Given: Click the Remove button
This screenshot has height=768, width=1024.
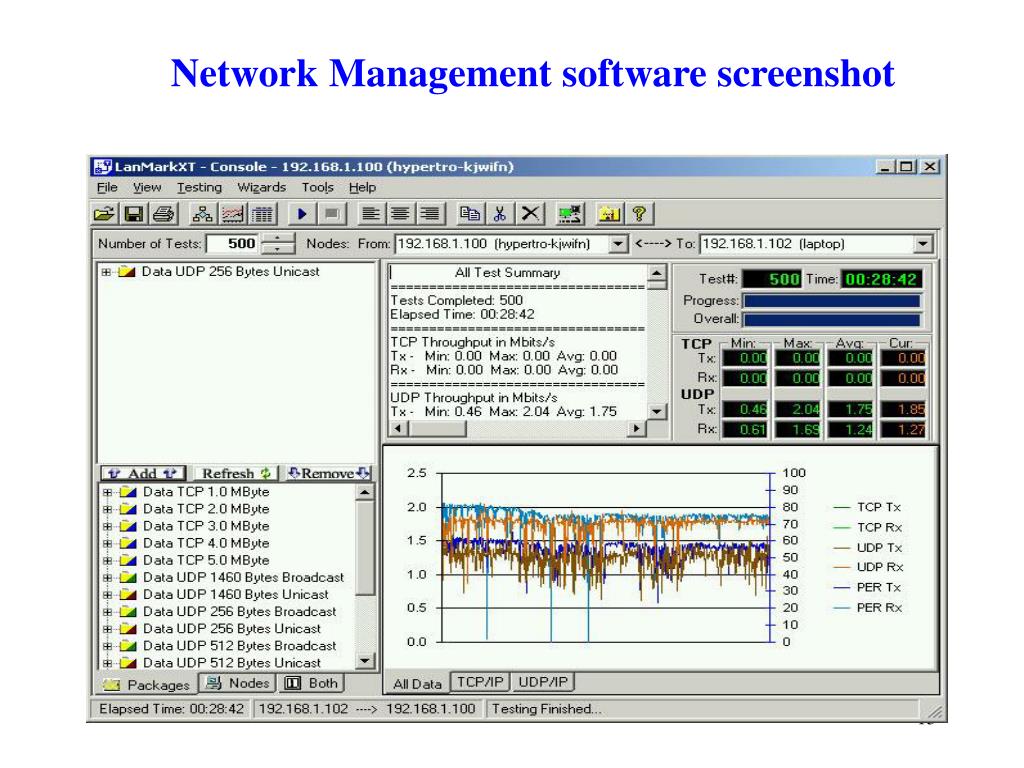Looking at the screenshot, I should pos(329,473).
